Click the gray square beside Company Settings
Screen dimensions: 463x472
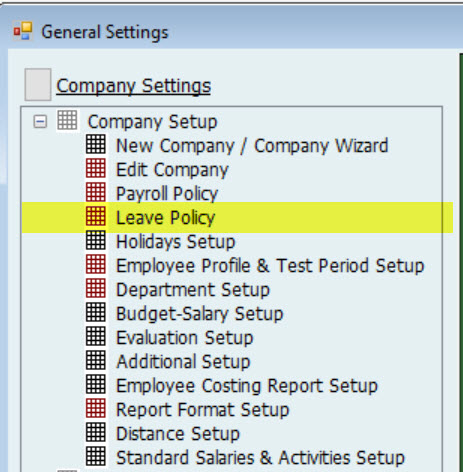(x=38, y=85)
